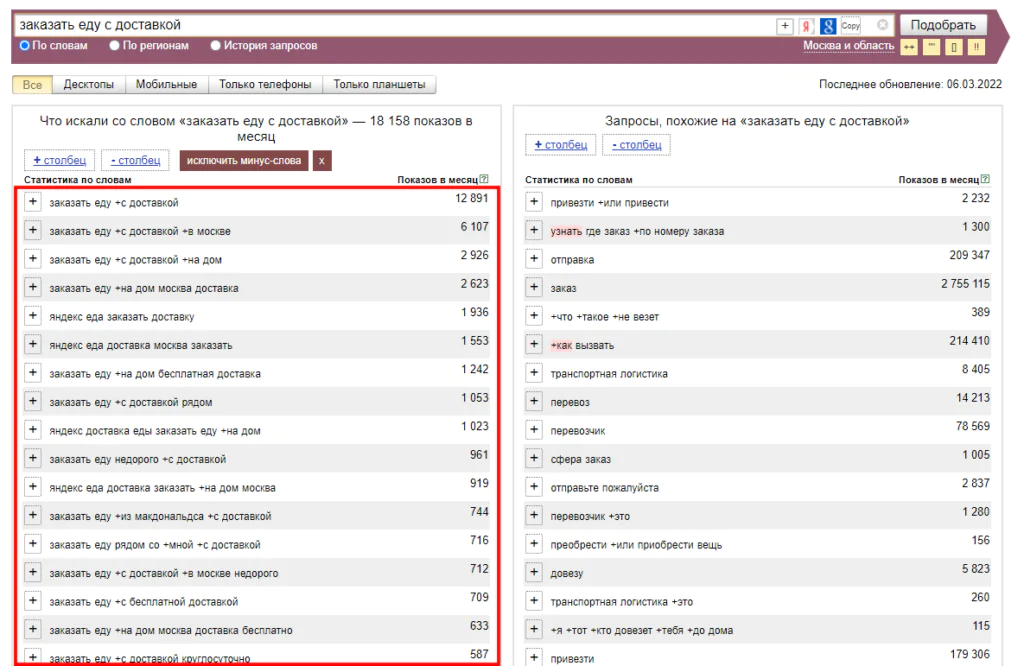Add similar query отправка with plus

click(534, 259)
